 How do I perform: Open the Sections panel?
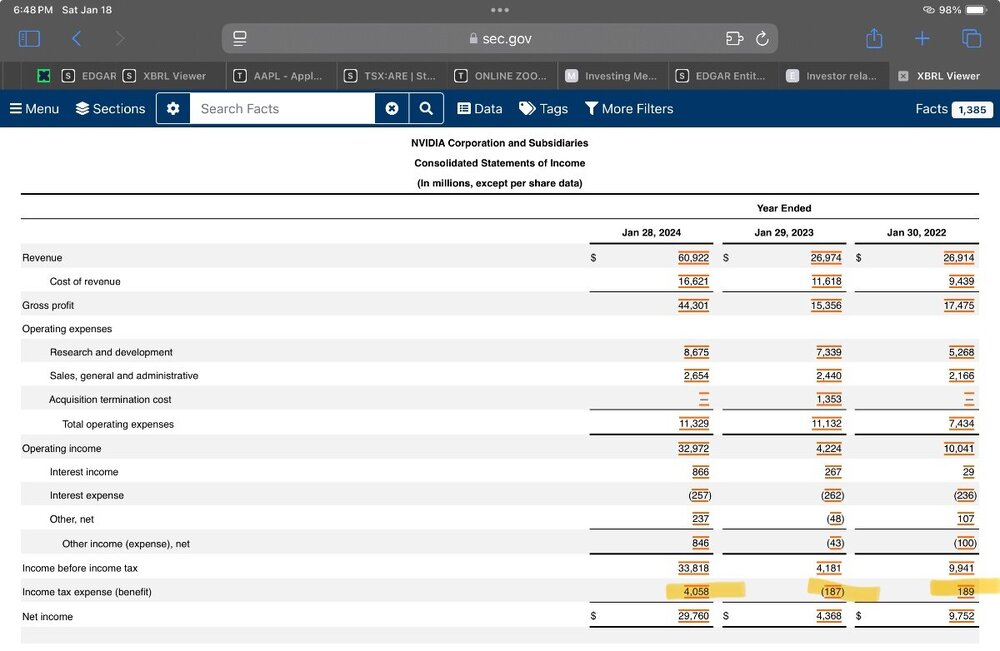[x=110, y=109]
